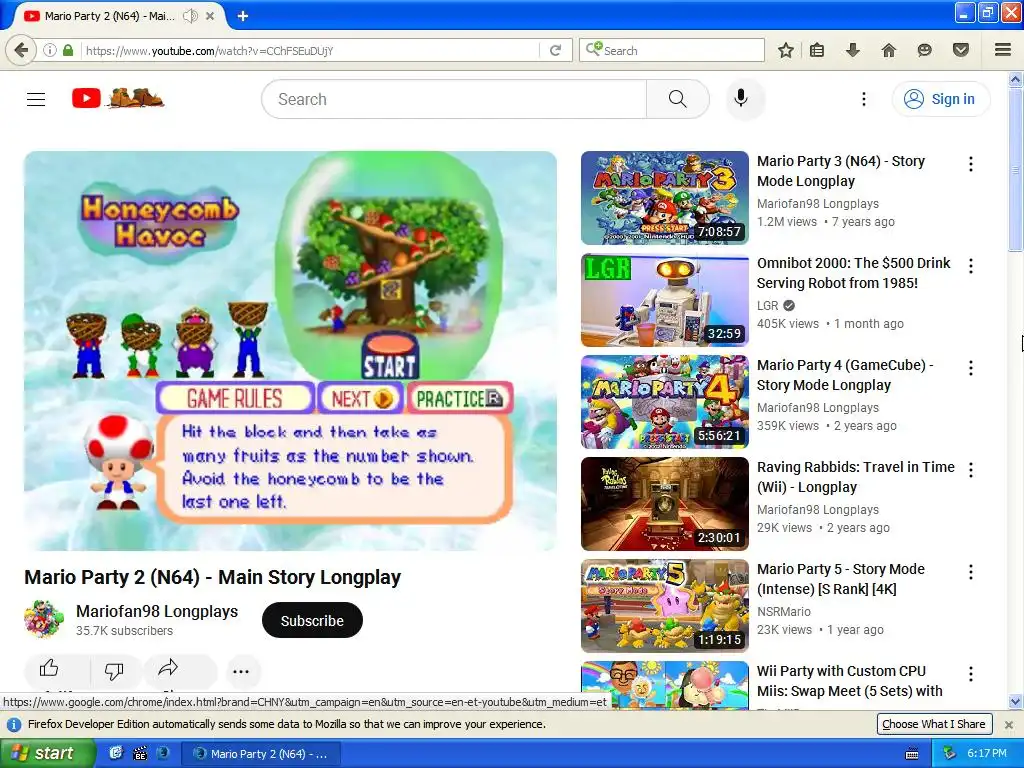Screen dimensions: 1024x768
Task: Click Sign in button
Action: click(x=940, y=99)
